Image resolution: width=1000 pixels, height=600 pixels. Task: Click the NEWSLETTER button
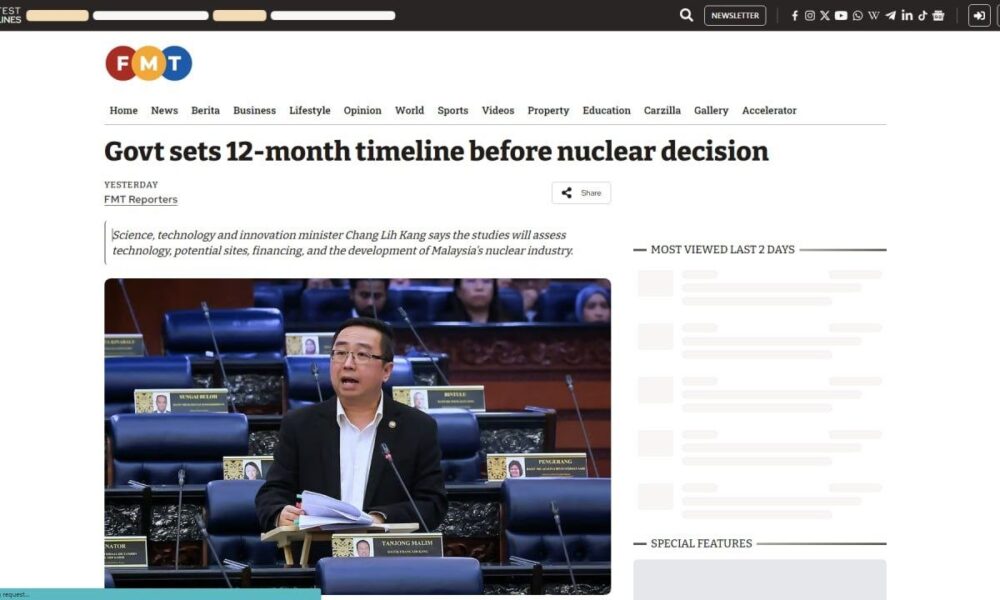(735, 15)
